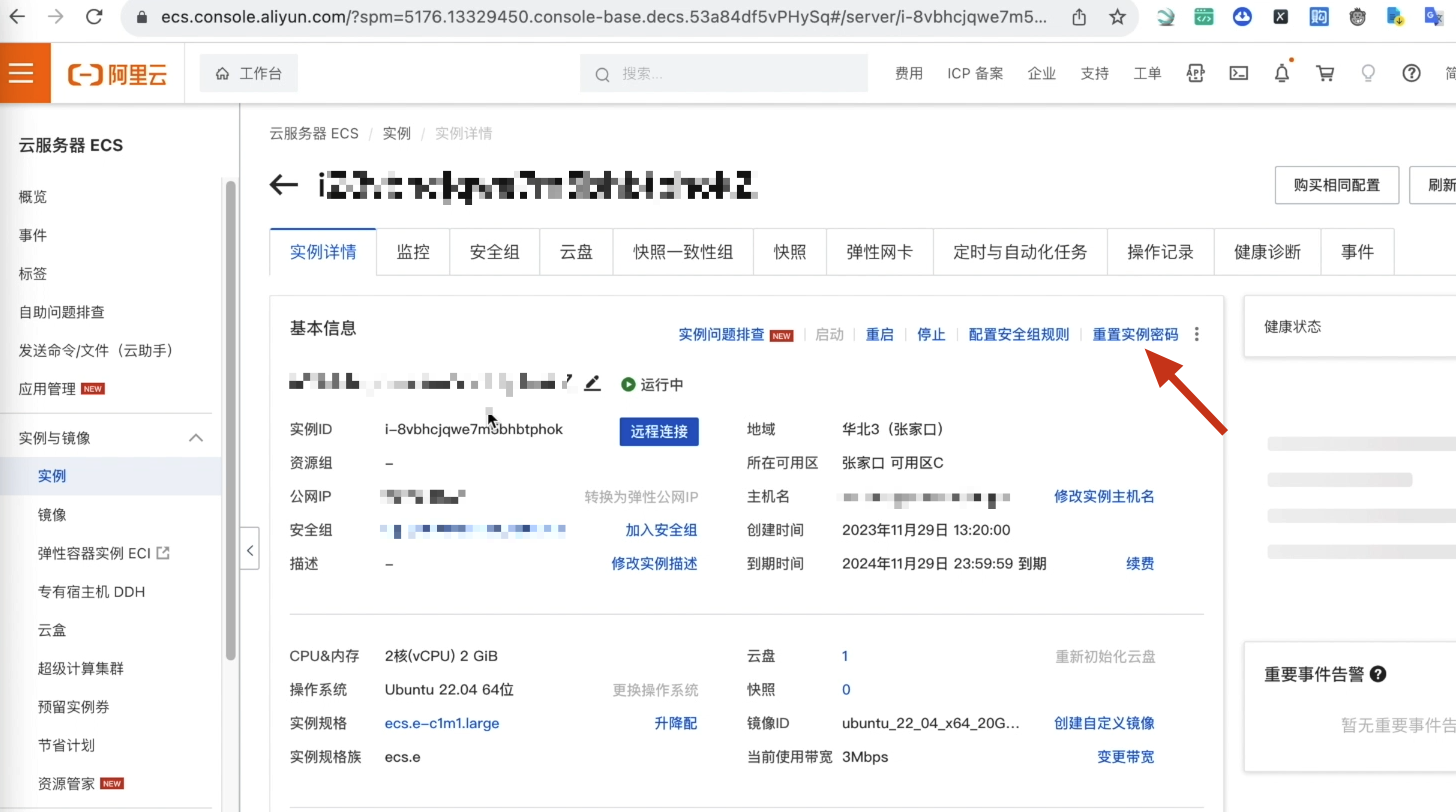Switch to the 监控 tab
Image resolution: width=1456 pixels, height=812 pixels.
pyautogui.click(x=413, y=252)
